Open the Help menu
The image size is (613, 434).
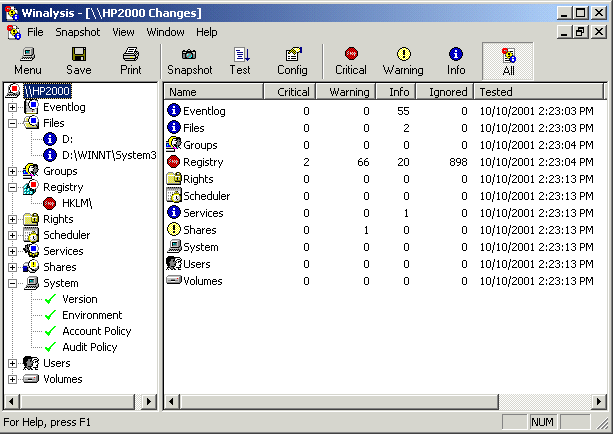pyautogui.click(x=206, y=32)
